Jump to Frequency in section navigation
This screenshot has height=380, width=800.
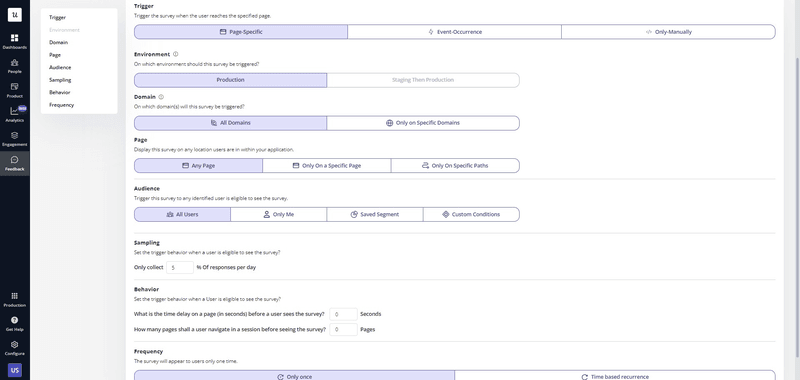(x=61, y=105)
